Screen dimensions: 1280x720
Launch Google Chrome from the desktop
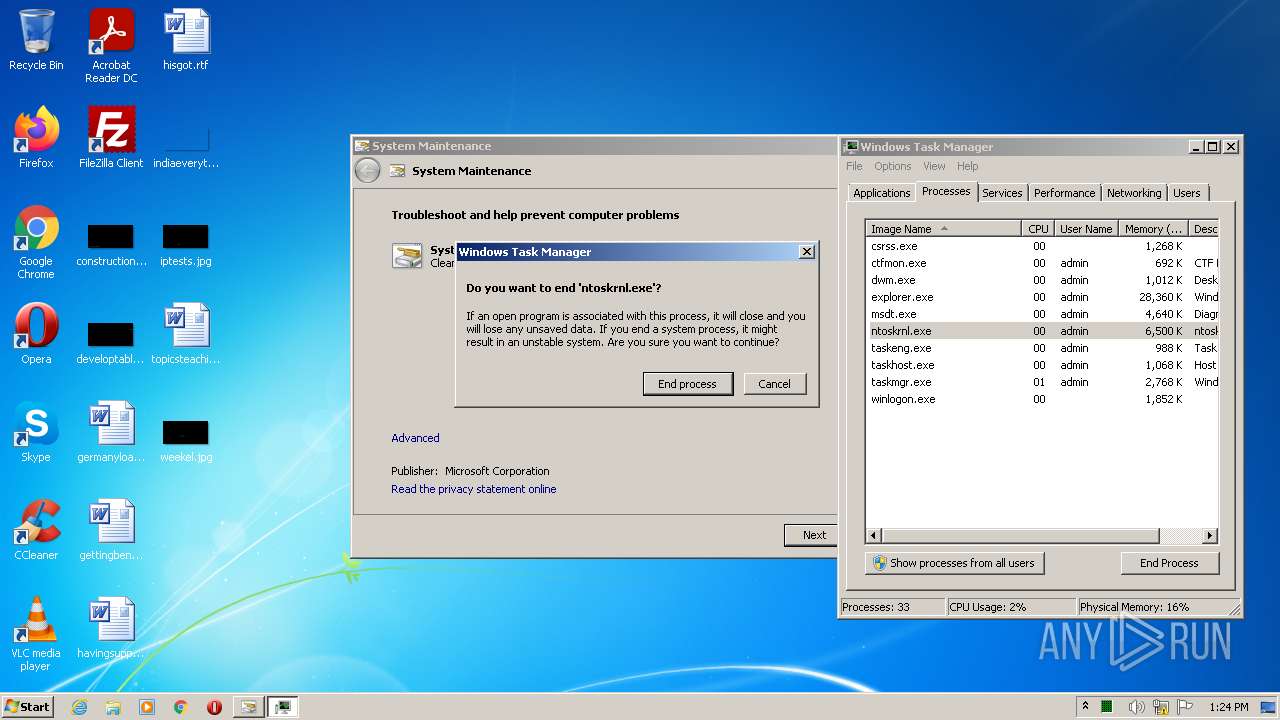click(x=36, y=242)
